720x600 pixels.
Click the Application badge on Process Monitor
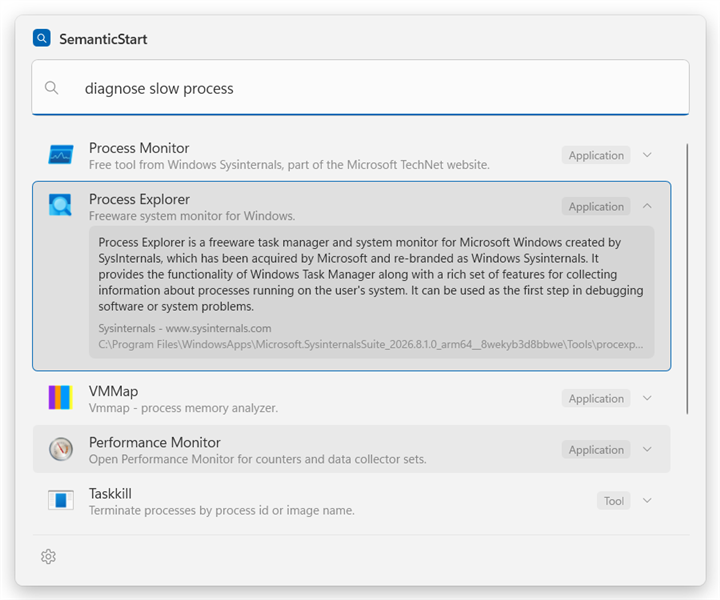596,155
